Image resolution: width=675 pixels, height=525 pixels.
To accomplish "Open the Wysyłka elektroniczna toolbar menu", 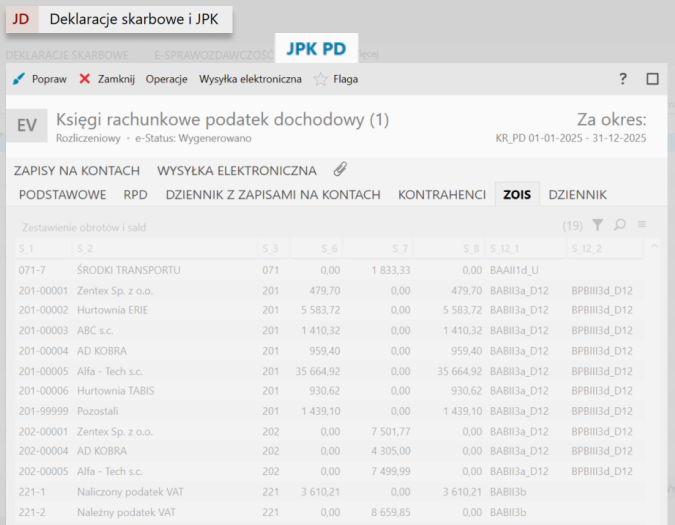I will [x=250, y=79].
